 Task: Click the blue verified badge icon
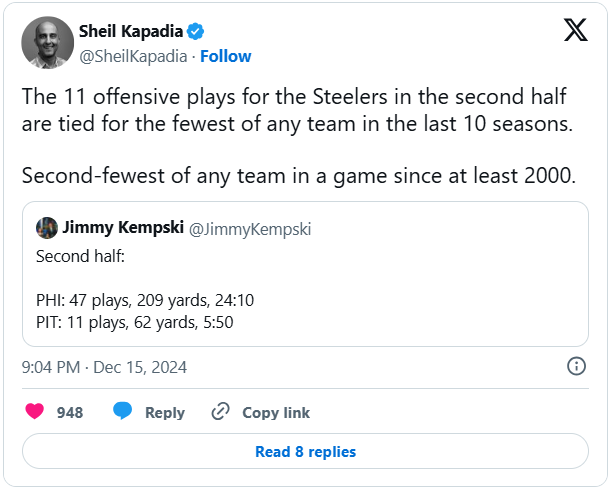(197, 32)
